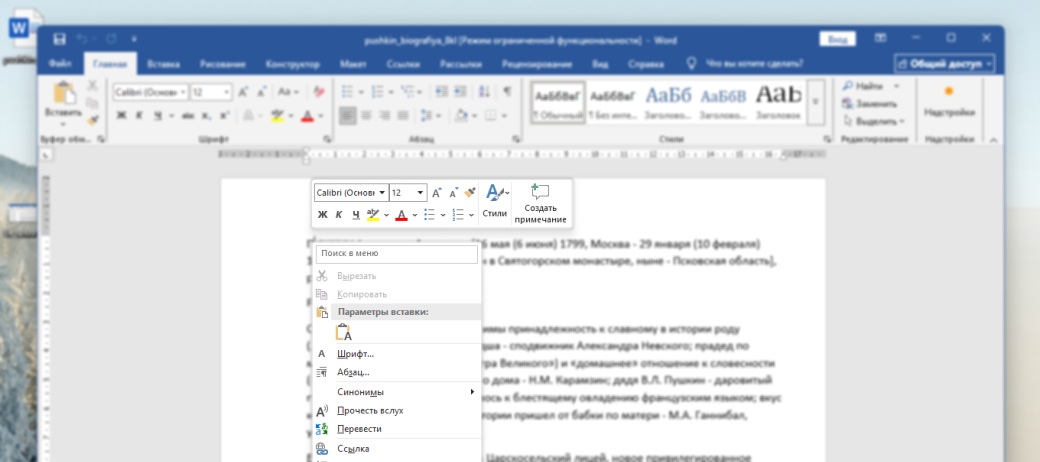Click the numbered list icon in mini toolbar
1040x462 pixels.
click(458, 214)
